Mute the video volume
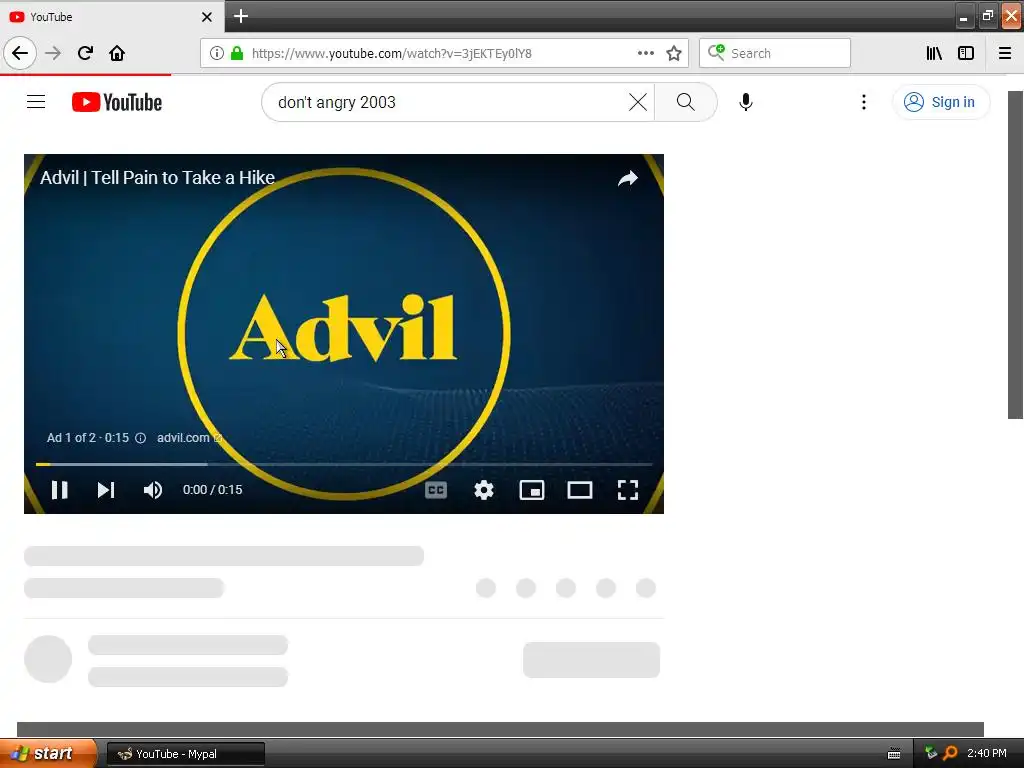This screenshot has width=1024, height=768. [x=153, y=490]
